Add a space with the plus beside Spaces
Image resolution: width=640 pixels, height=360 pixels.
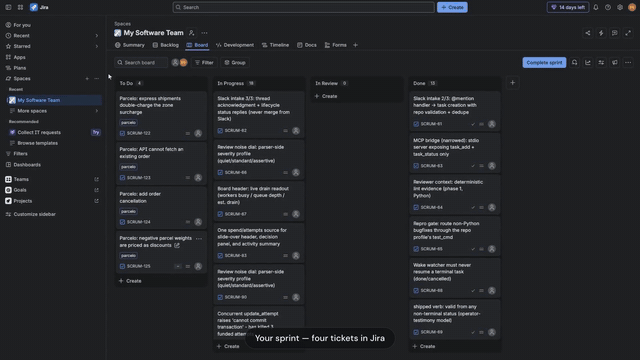pyautogui.click(x=87, y=78)
